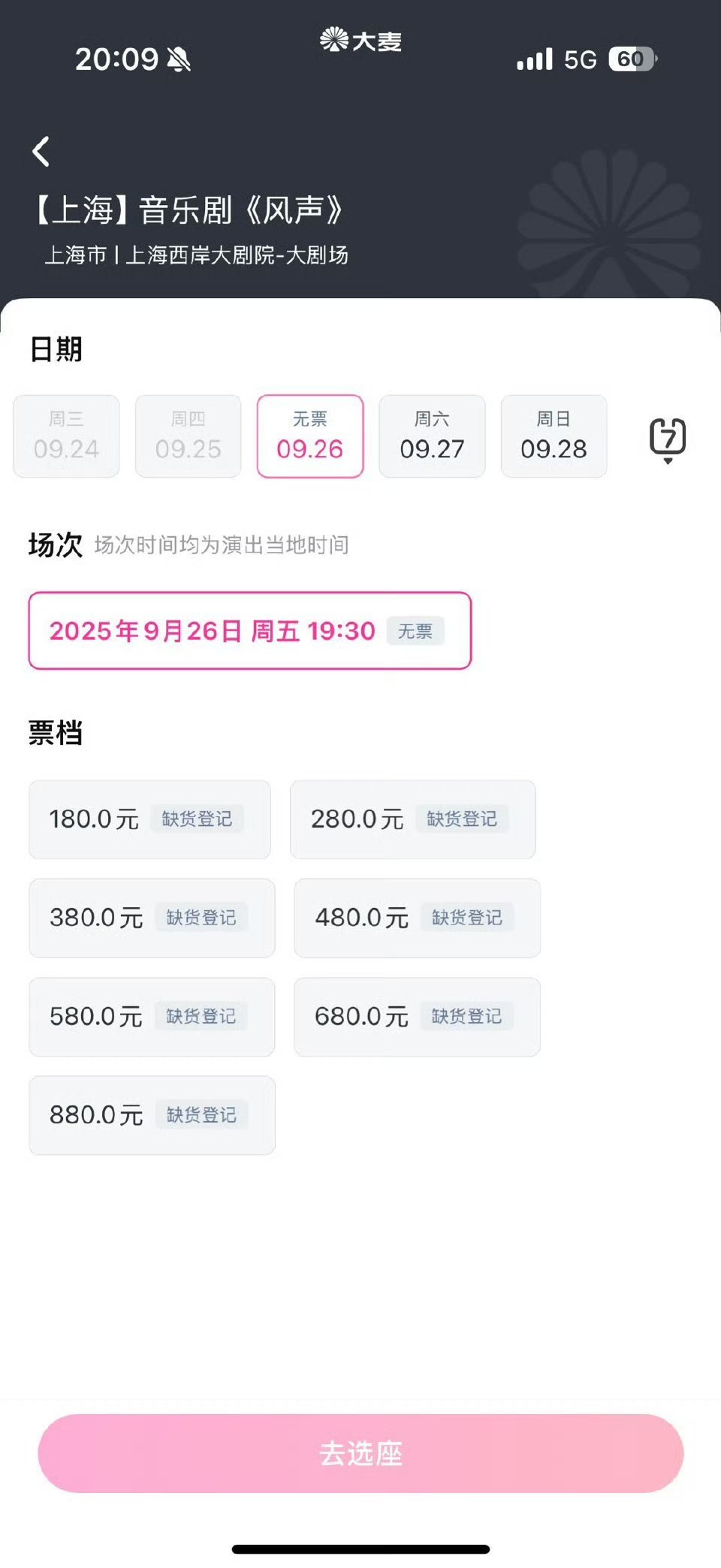Viewport: 721px width, 1568px height.
Task: Open the calendar date picker icon
Action: click(x=668, y=439)
